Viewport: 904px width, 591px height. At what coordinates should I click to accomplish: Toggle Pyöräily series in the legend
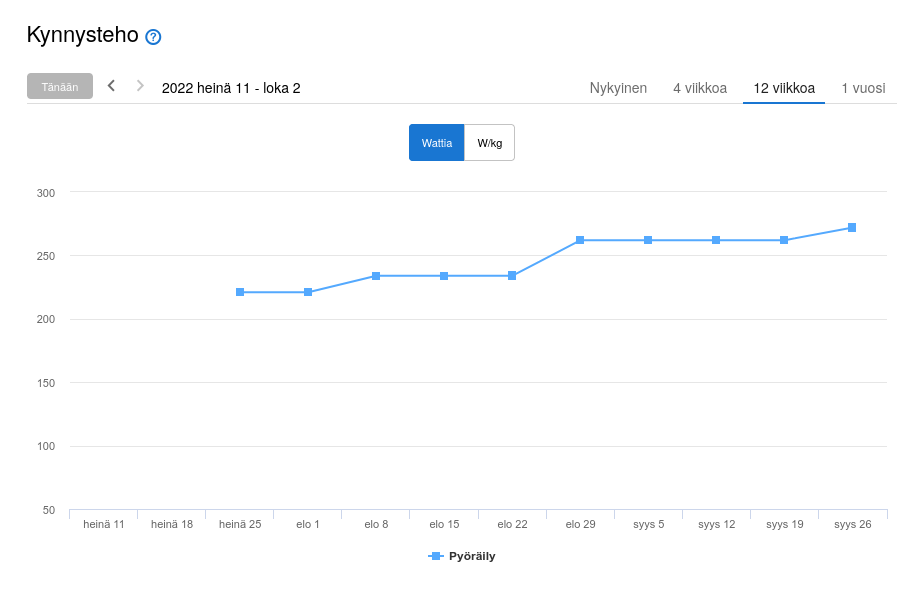point(472,556)
